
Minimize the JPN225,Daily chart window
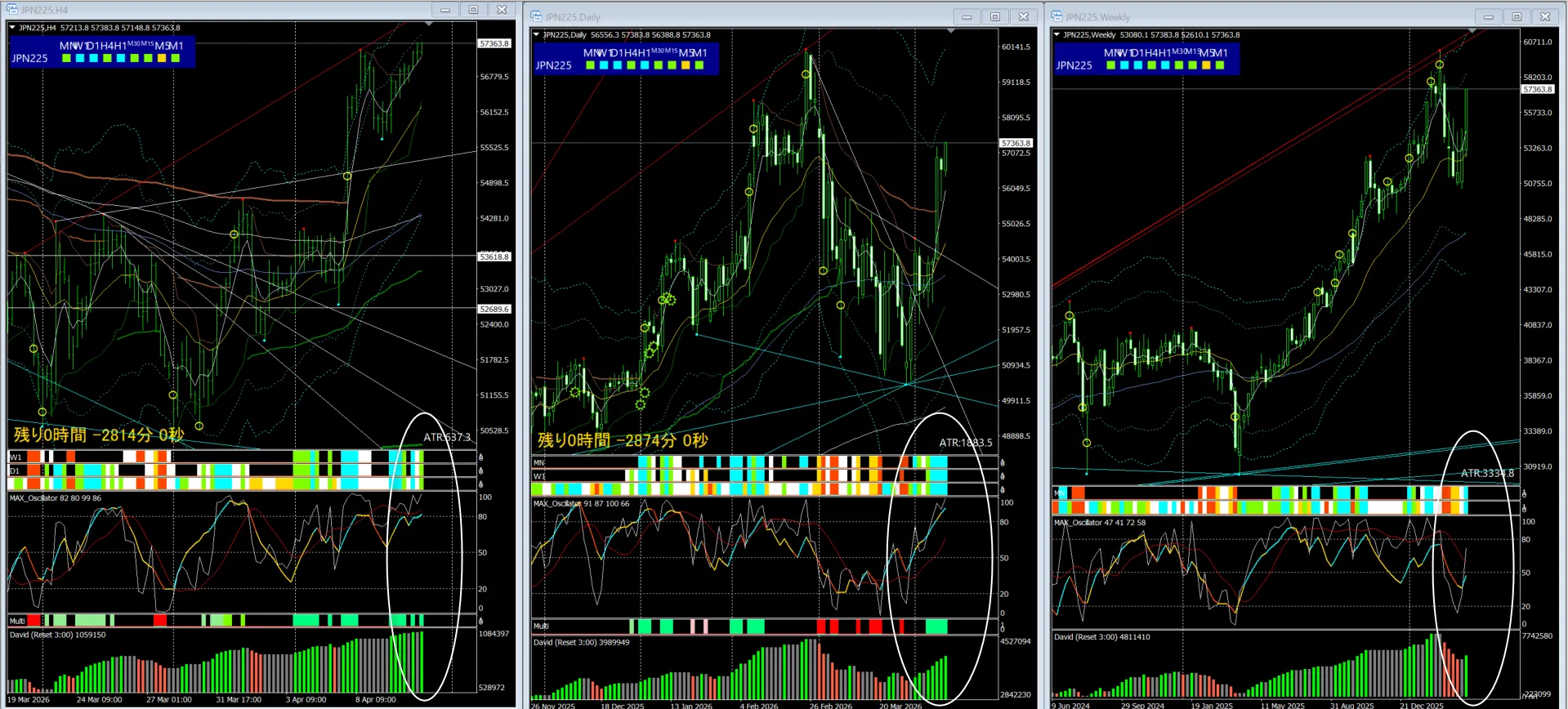[967, 16]
